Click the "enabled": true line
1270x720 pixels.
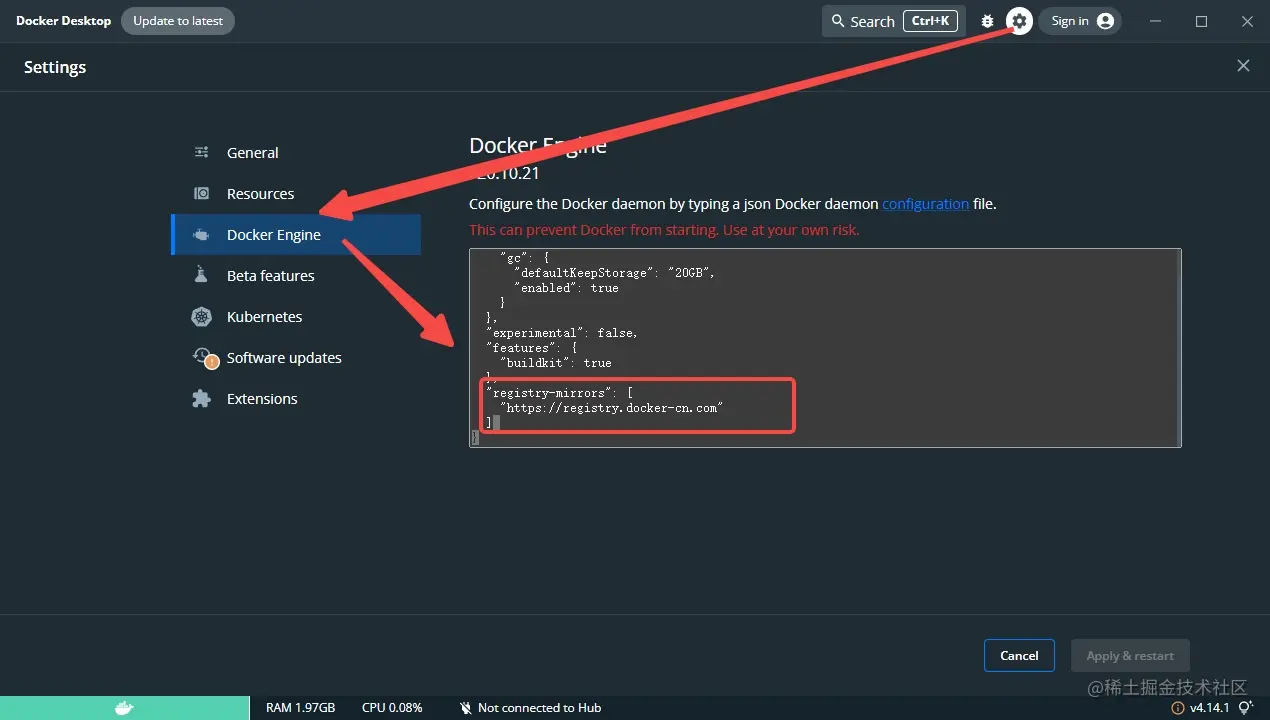tap(565, 287)
